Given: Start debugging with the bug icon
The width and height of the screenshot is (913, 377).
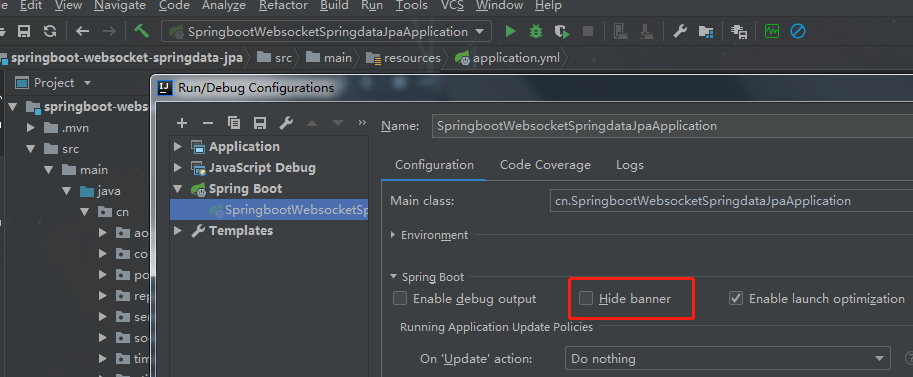Looking at the screenshot, I should pyautogui.click(x=536, y=31).
